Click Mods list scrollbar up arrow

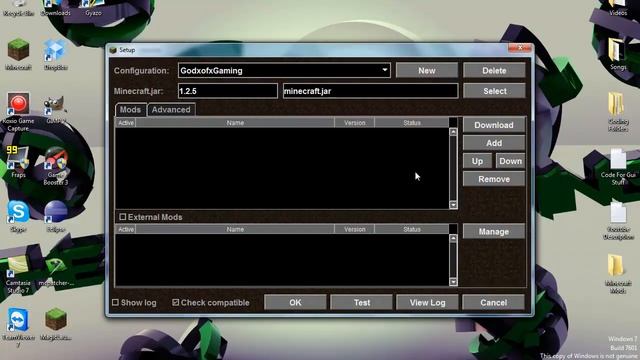(453, 132)
